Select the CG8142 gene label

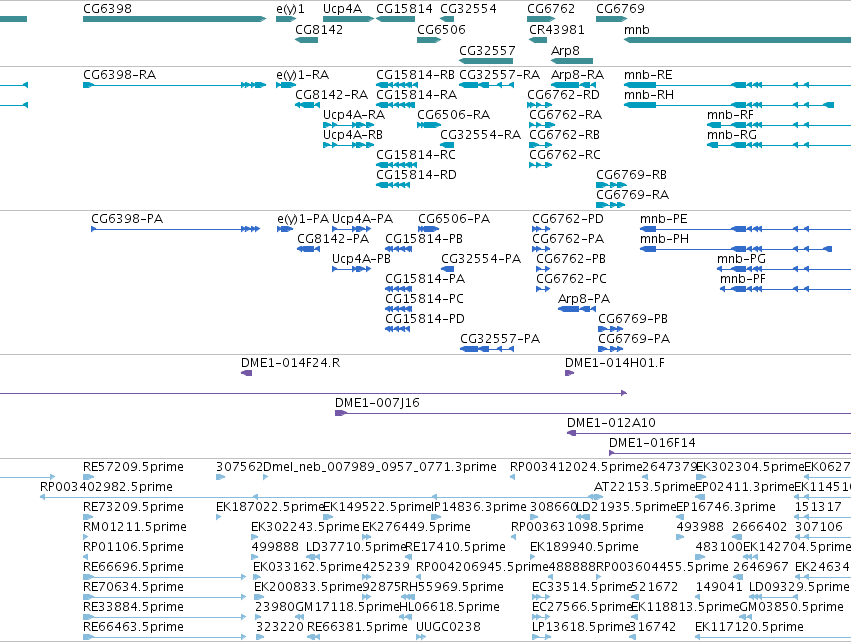[319, 29]
